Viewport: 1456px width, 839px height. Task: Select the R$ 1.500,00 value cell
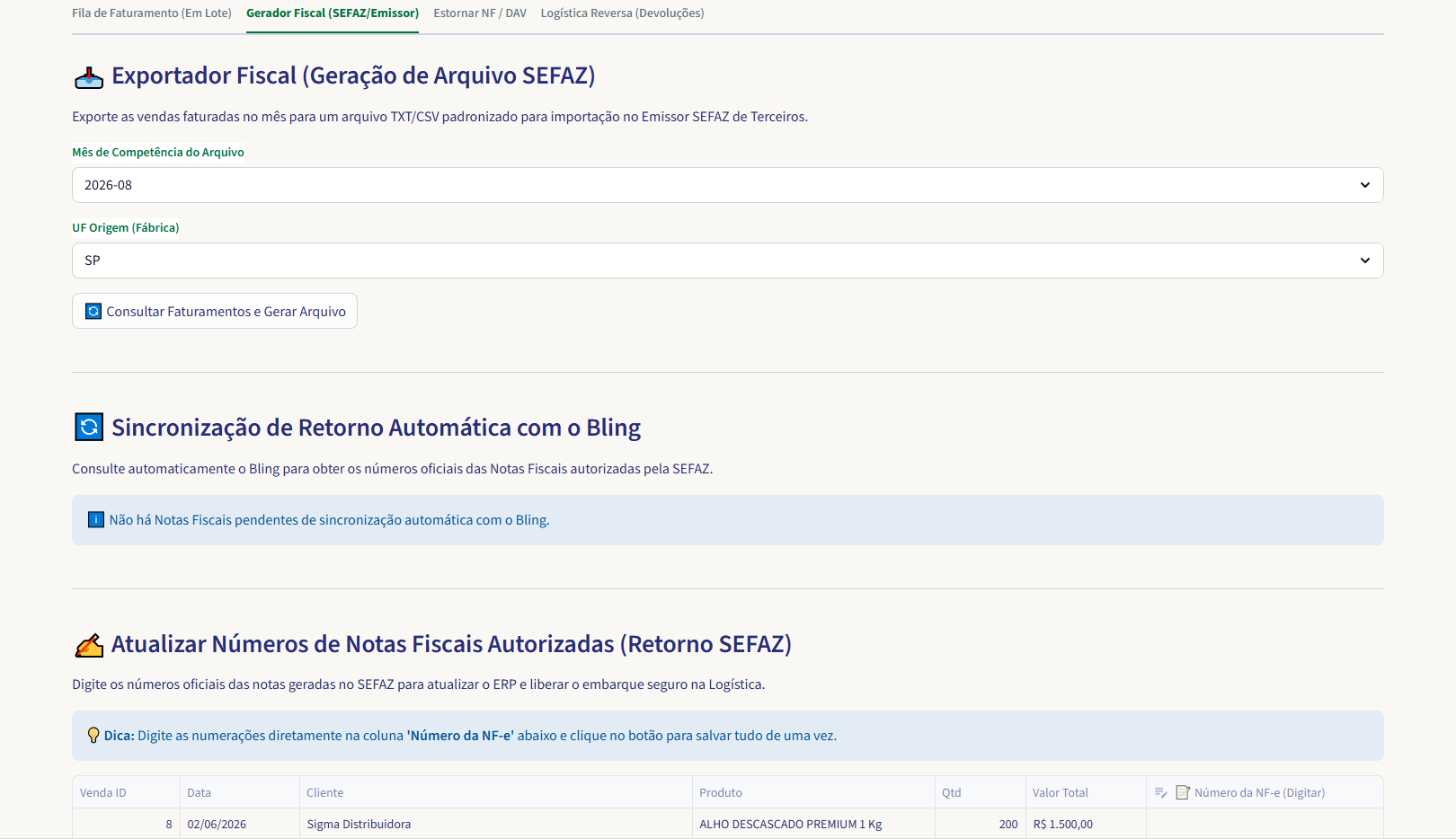click(1086, 824)
